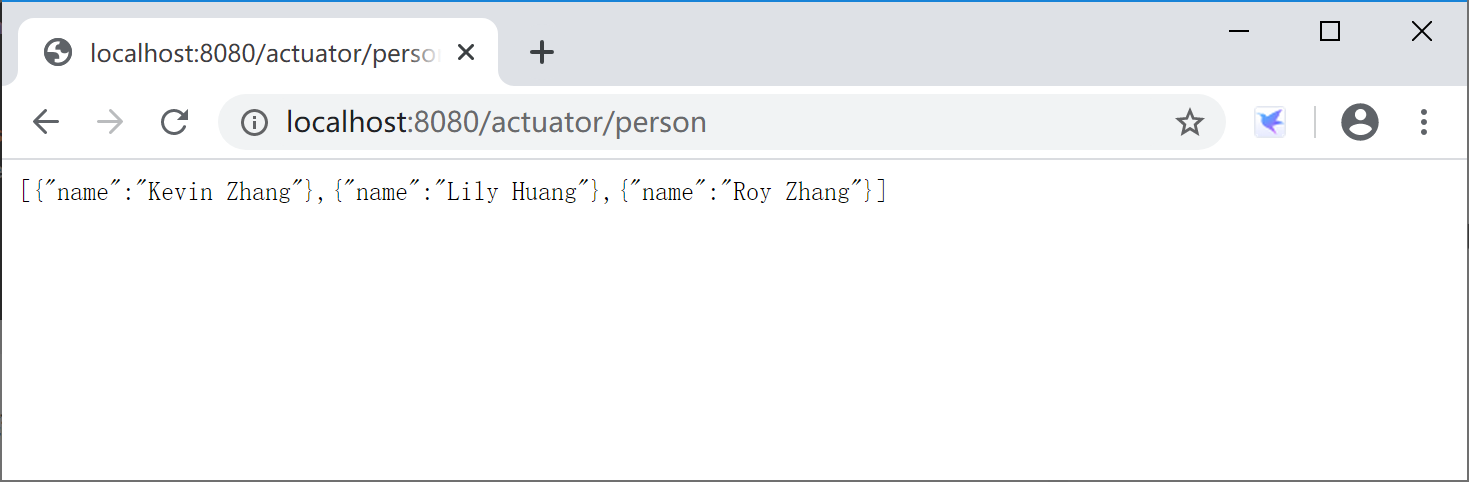The image size is (1469, 482).
Task: Bookmark this page with the star
Action: click(x=1189, y=122)
